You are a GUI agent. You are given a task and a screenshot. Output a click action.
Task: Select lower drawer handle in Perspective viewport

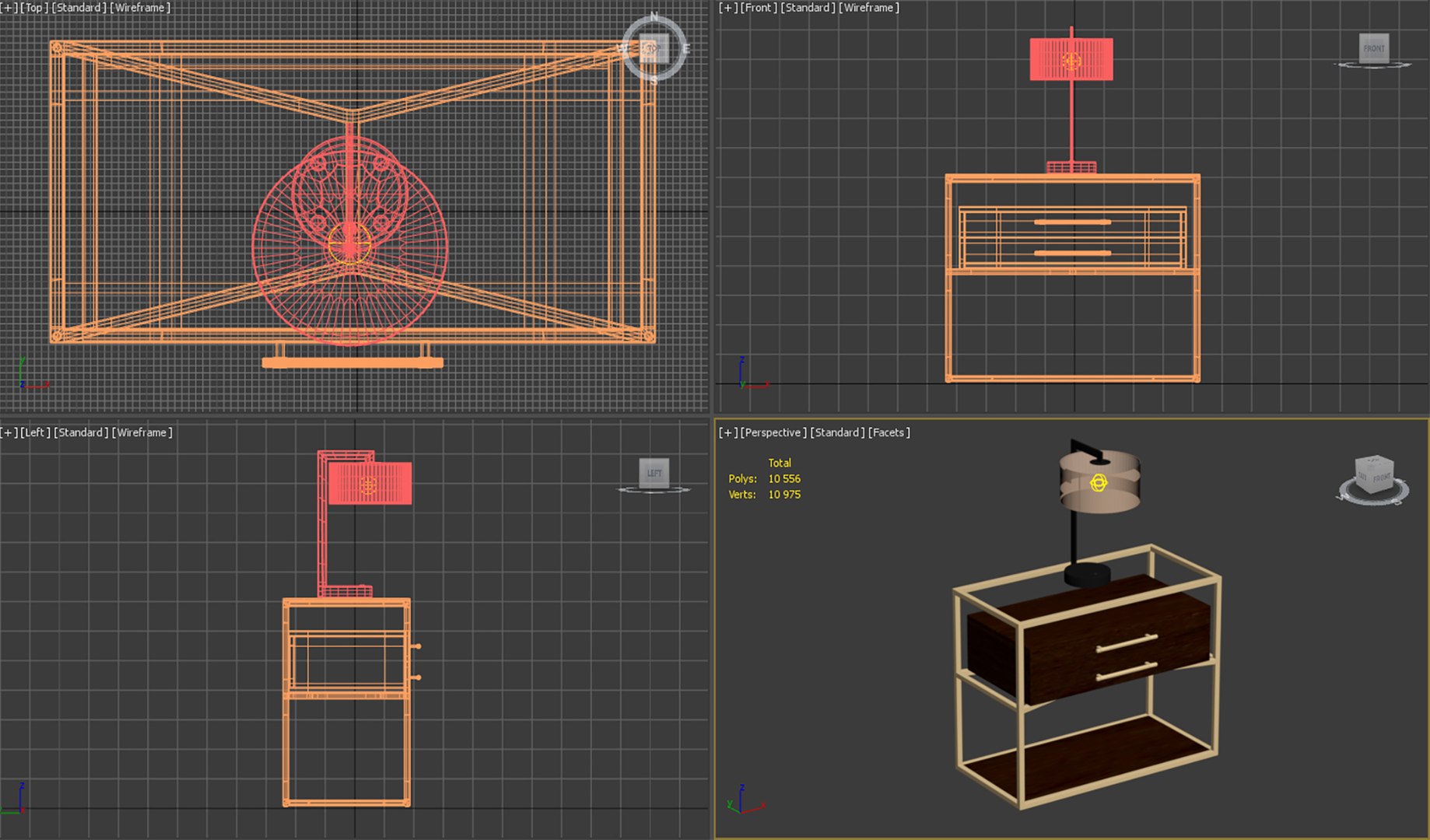[x=1127, y=671]
